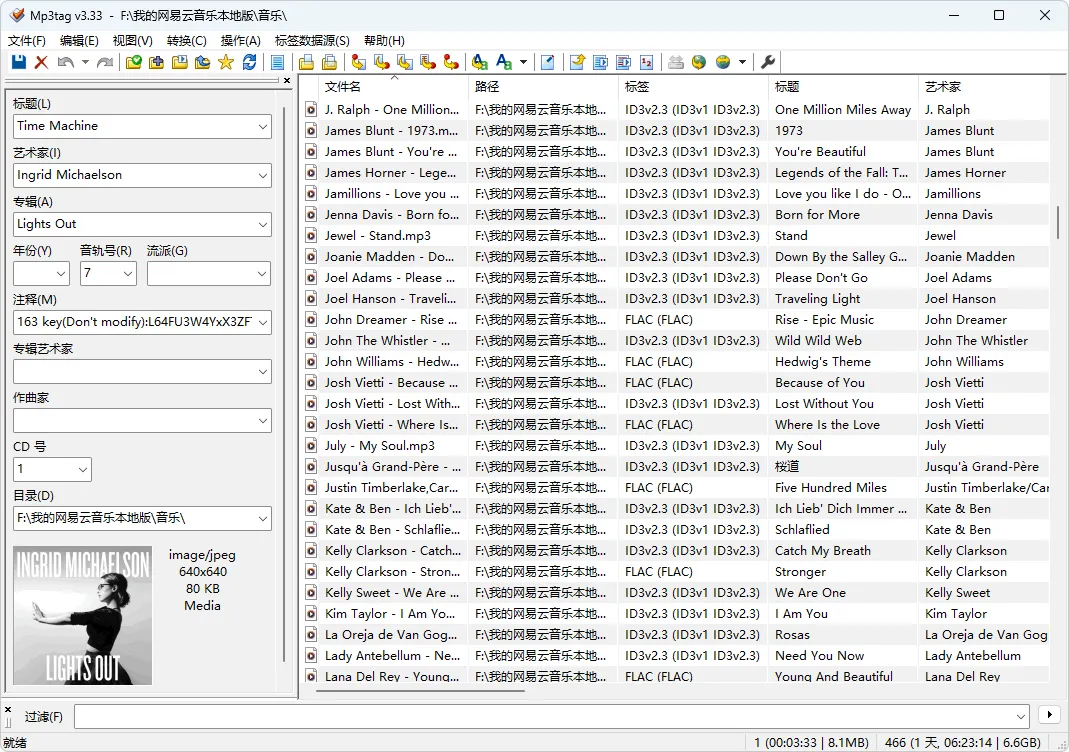This screenshot has height=752, width=1069.
Task: Click the Lights Out cover art thumbnail
Action: coord(82,616)
